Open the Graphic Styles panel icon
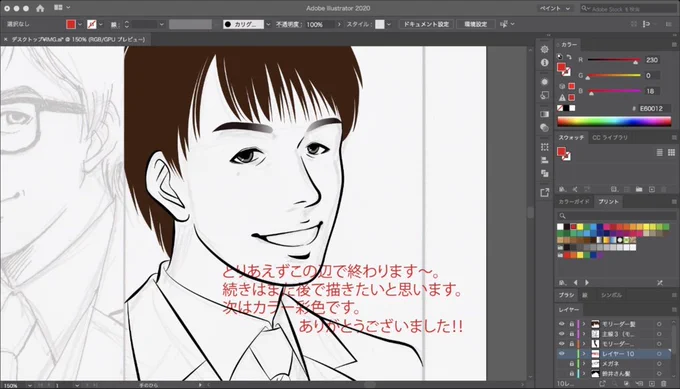Image resolution: width=680 pixels, height=389 pixels. coord(545,95)
